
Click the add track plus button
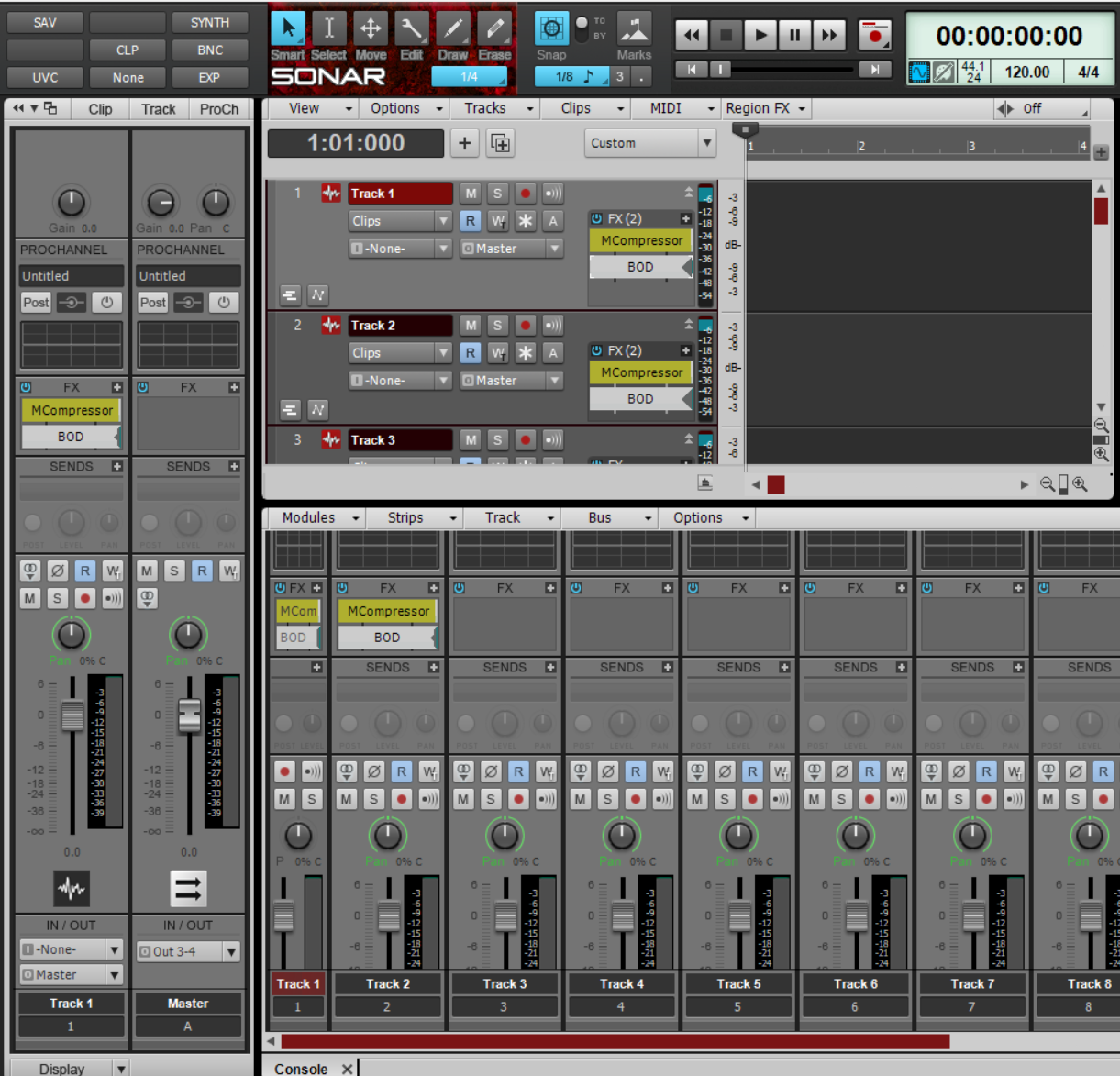click(464, 143)
